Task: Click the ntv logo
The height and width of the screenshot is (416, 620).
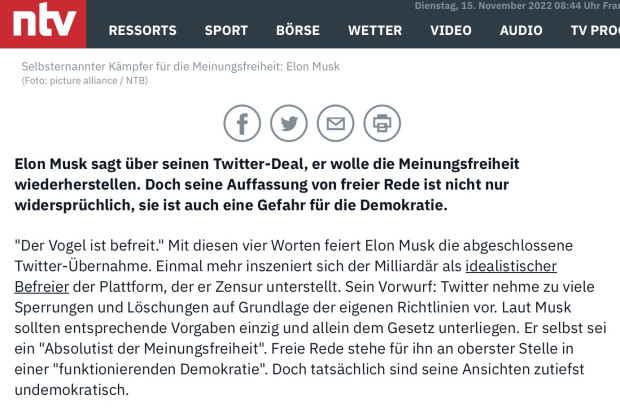Action: point(43,24)
